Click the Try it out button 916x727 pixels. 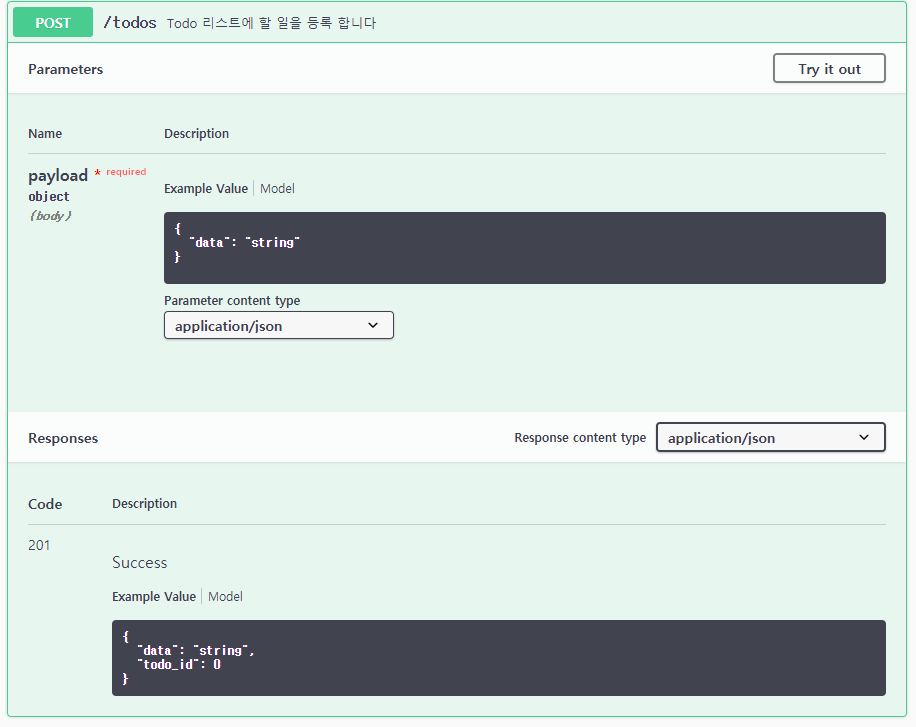pyautogui.click(x=828, y=68)
